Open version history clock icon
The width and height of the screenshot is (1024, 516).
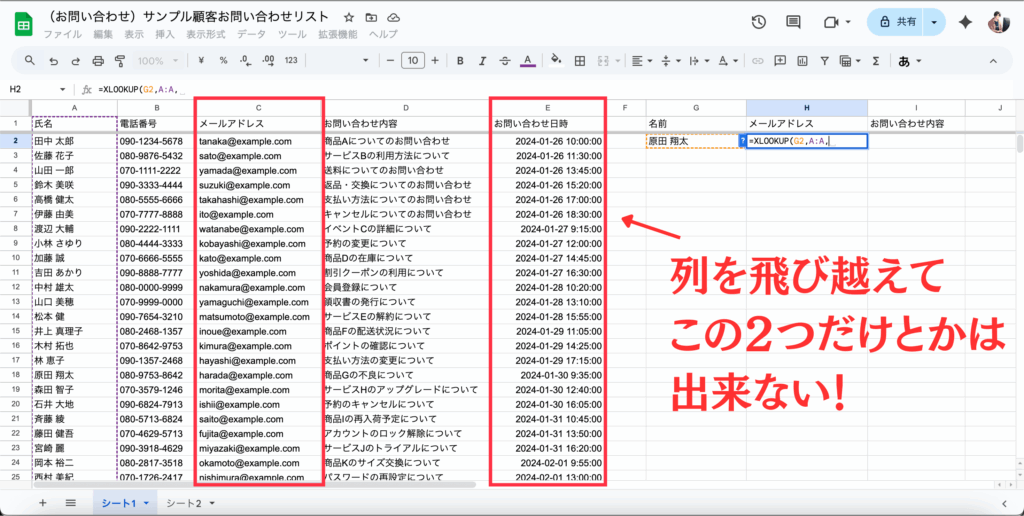coord(758,22)
